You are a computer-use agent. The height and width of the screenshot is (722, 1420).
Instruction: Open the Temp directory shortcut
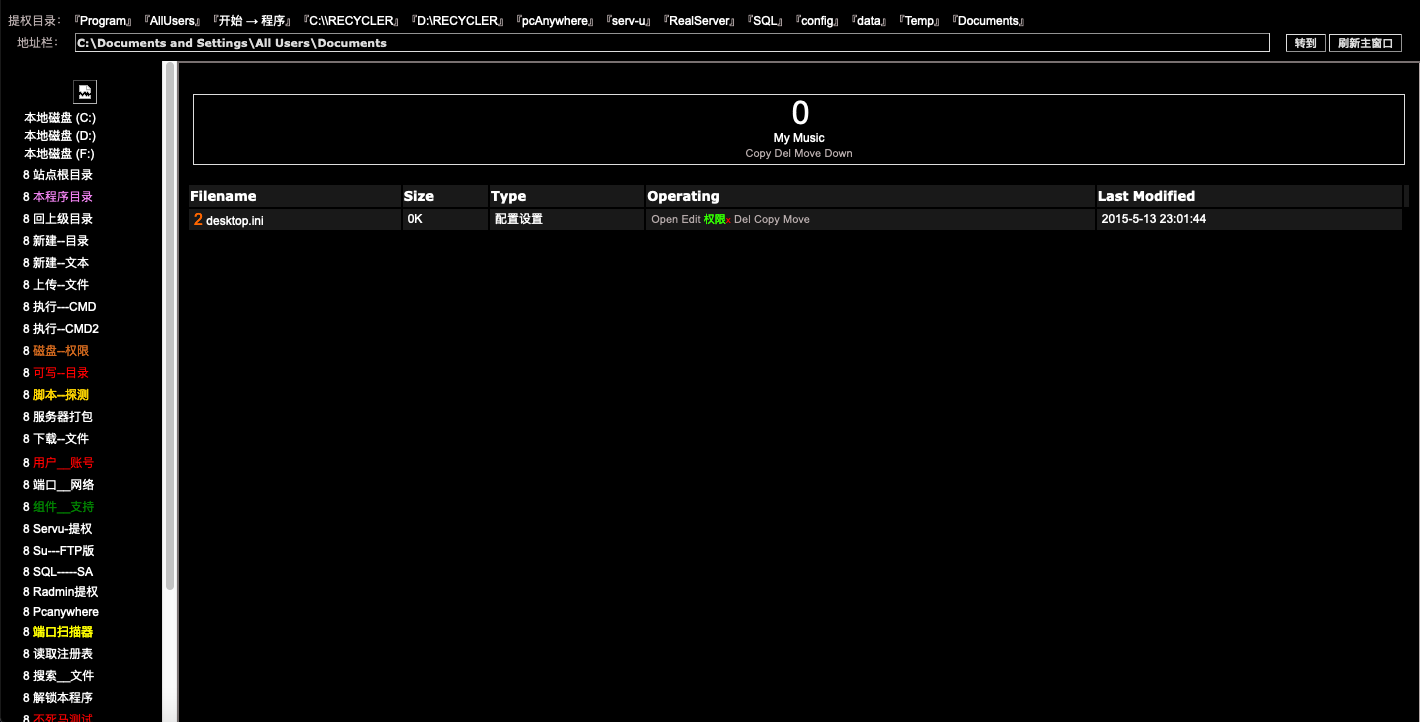[920, 21]
